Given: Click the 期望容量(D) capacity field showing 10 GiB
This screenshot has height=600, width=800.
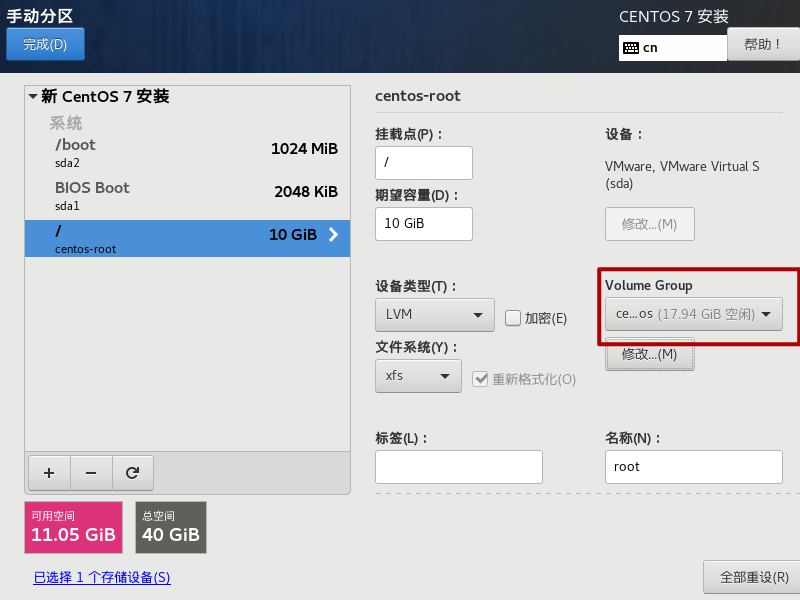Looking at the screenshot, I should tap(424, 223).
